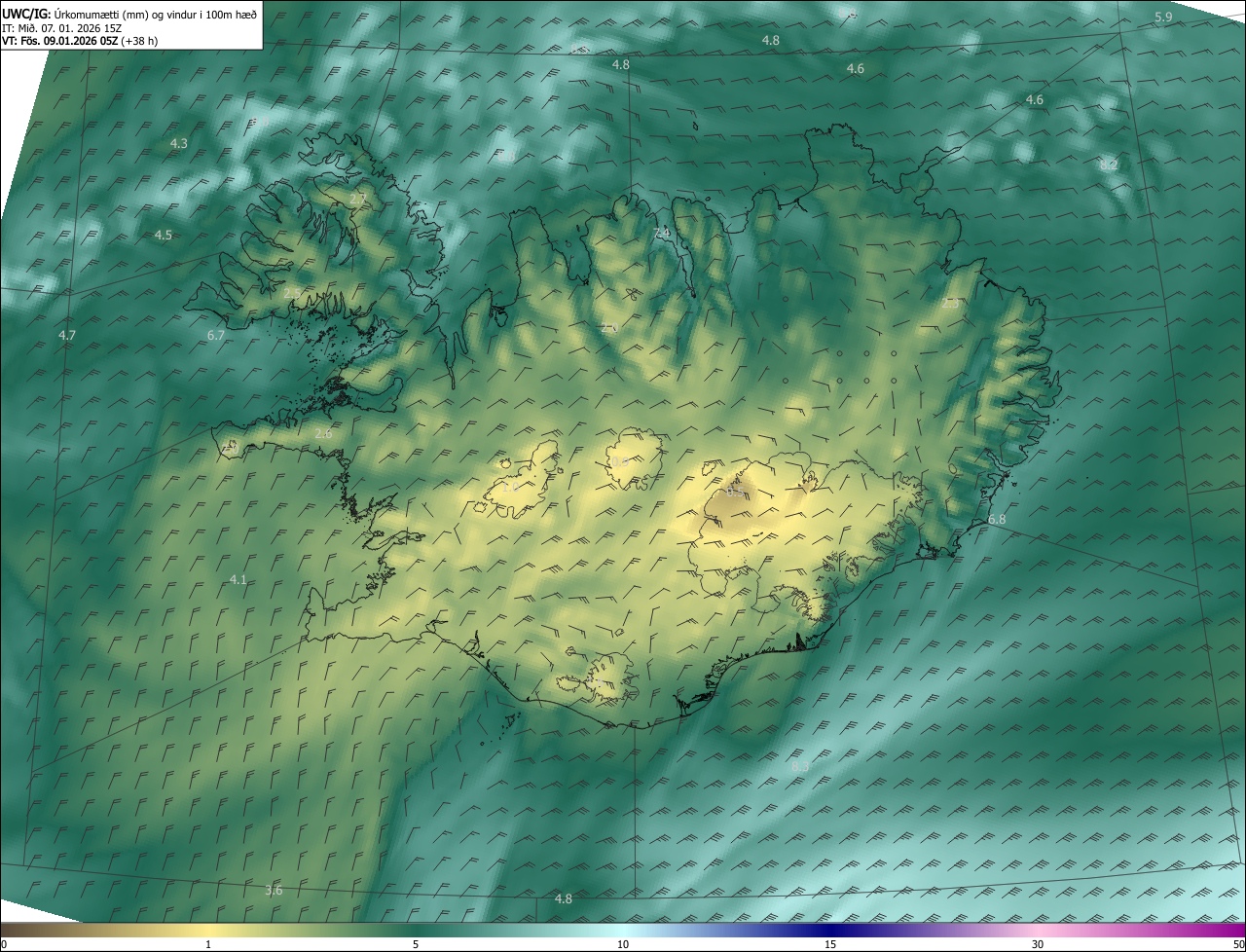Pick the map value label 6.7

(216, 335)
